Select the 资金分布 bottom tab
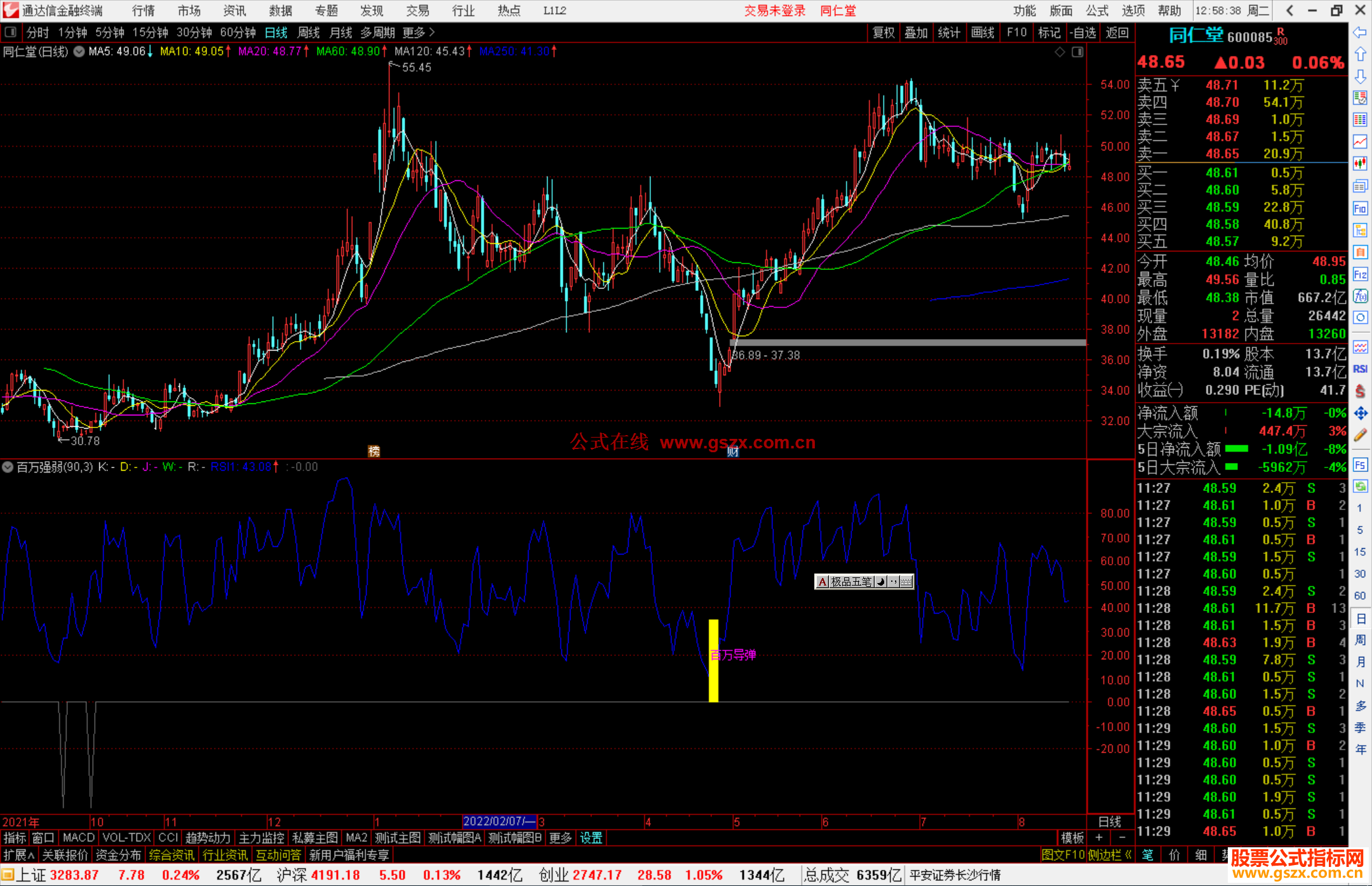The width and height of the screenshot is (1372, 886). [x=118, y=855]
